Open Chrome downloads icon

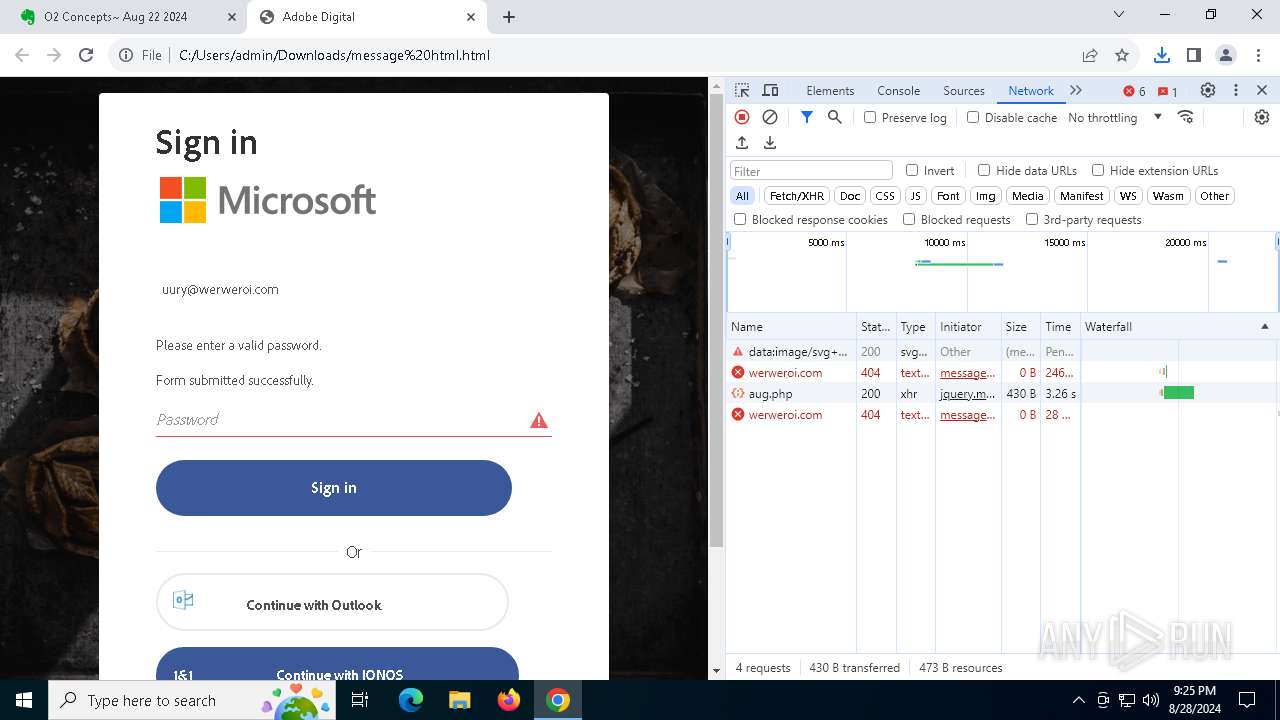pyautogui.click(x=1161, y=55)
